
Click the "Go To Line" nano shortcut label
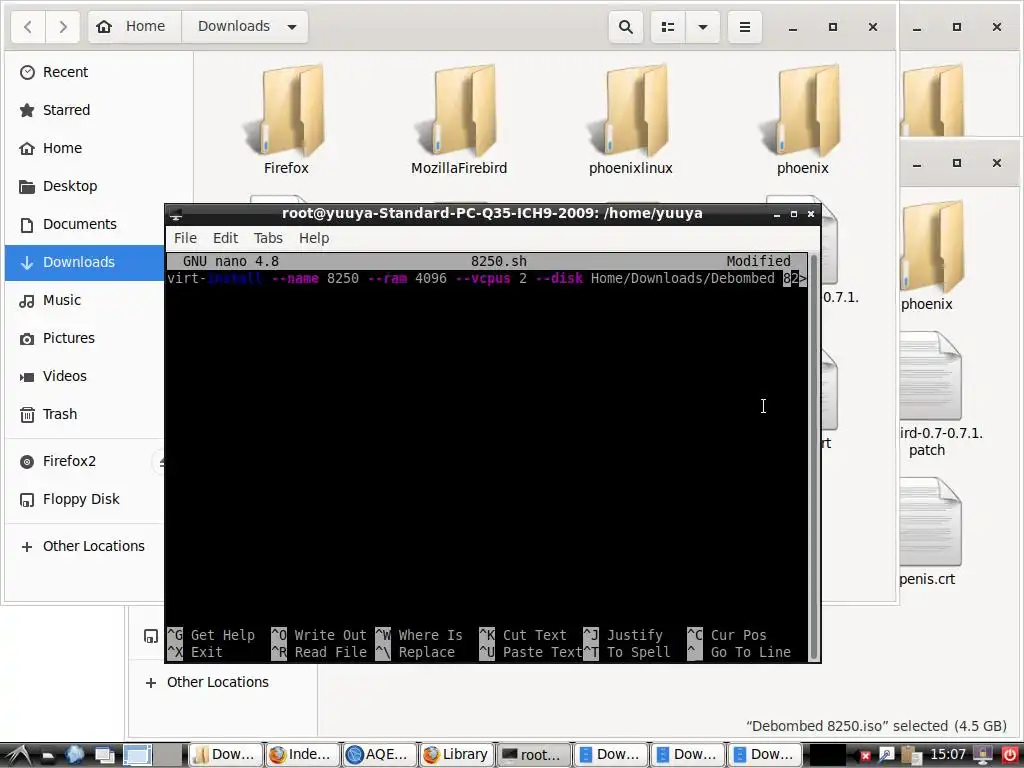coord(750,652)
